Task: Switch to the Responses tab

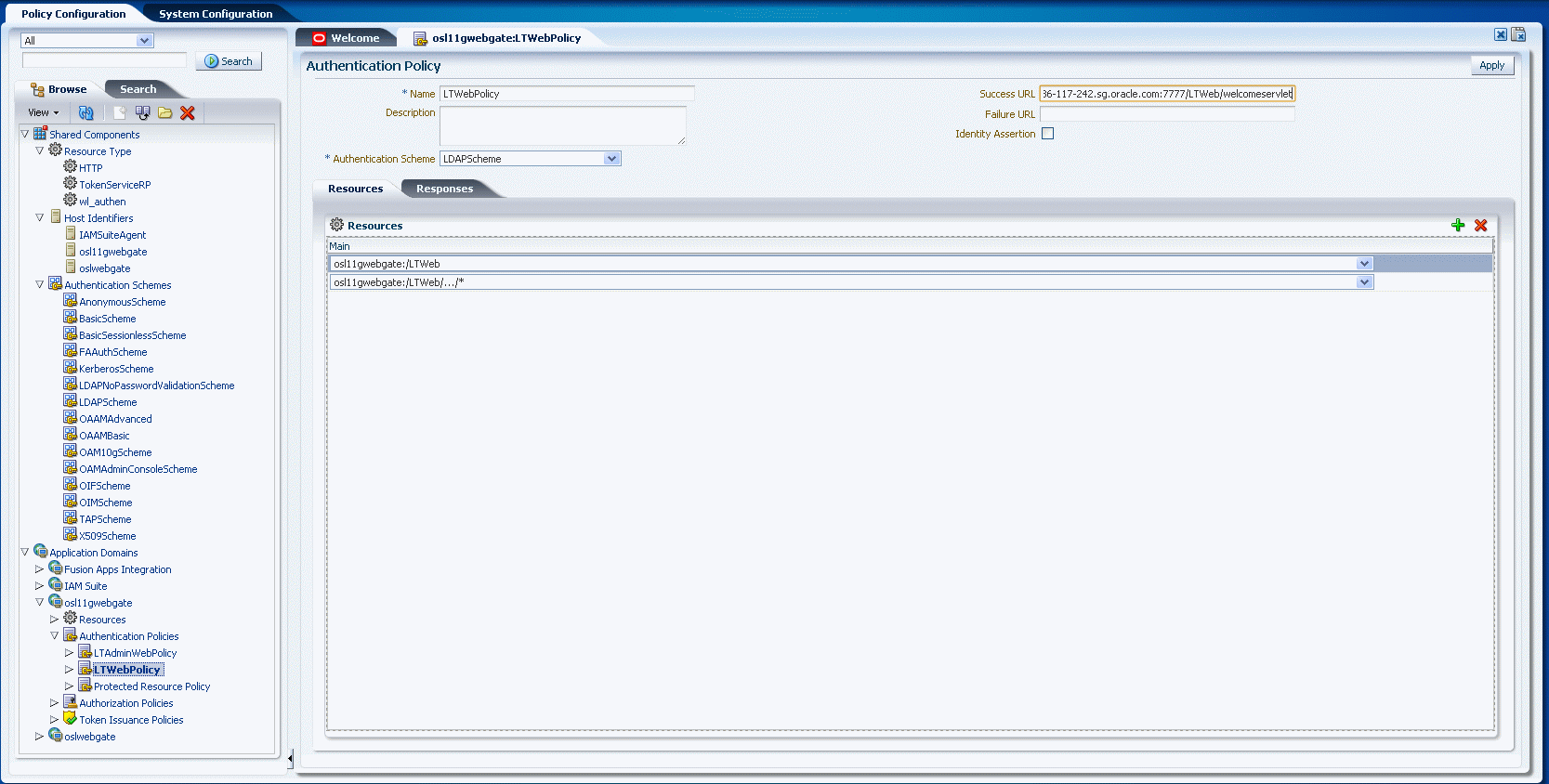Action: point(444,189)
